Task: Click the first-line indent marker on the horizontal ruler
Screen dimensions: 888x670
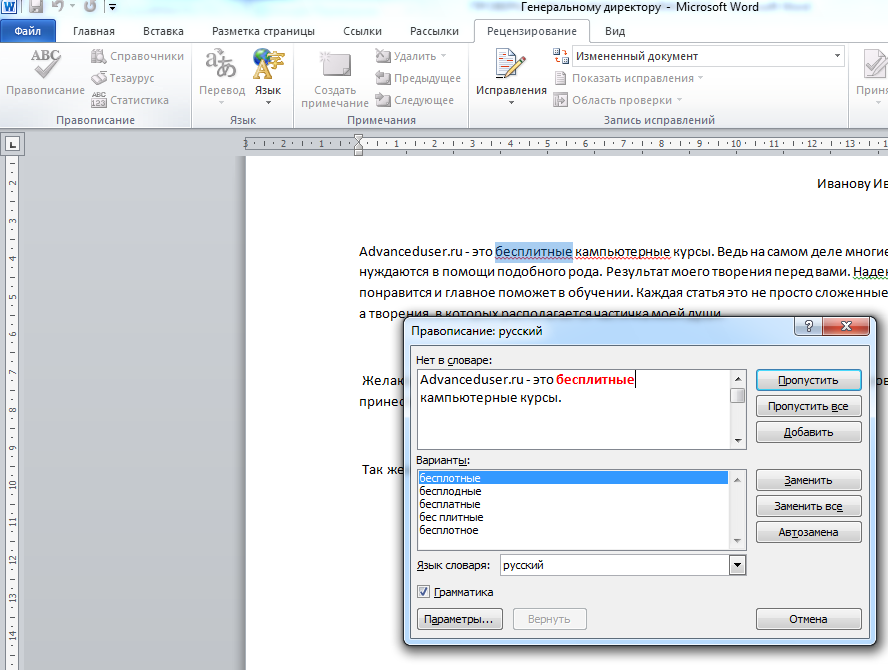Action: 358,139
